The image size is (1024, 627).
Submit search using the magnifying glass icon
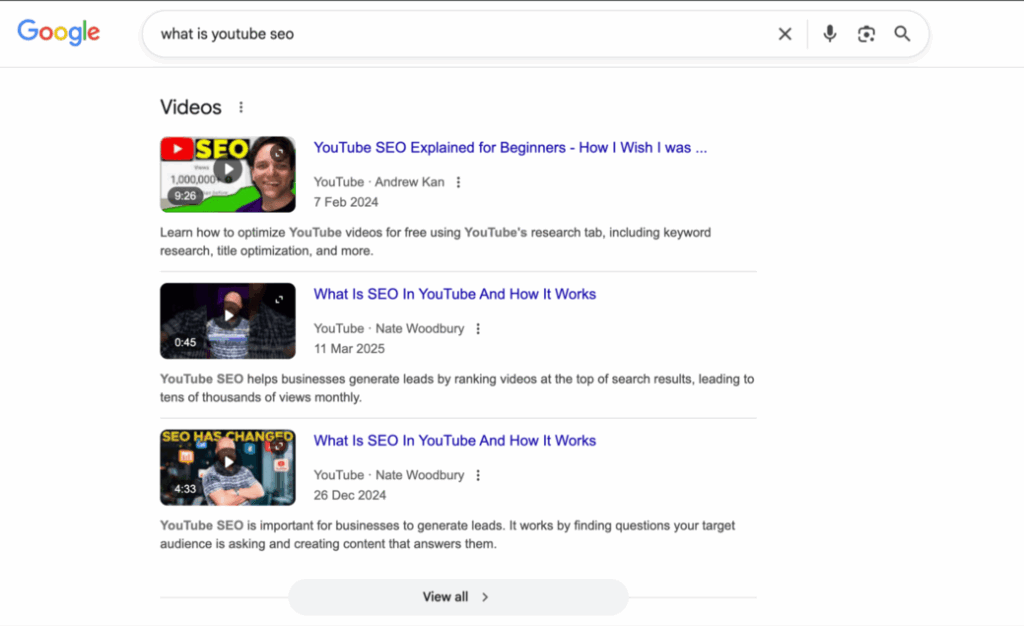902,33
